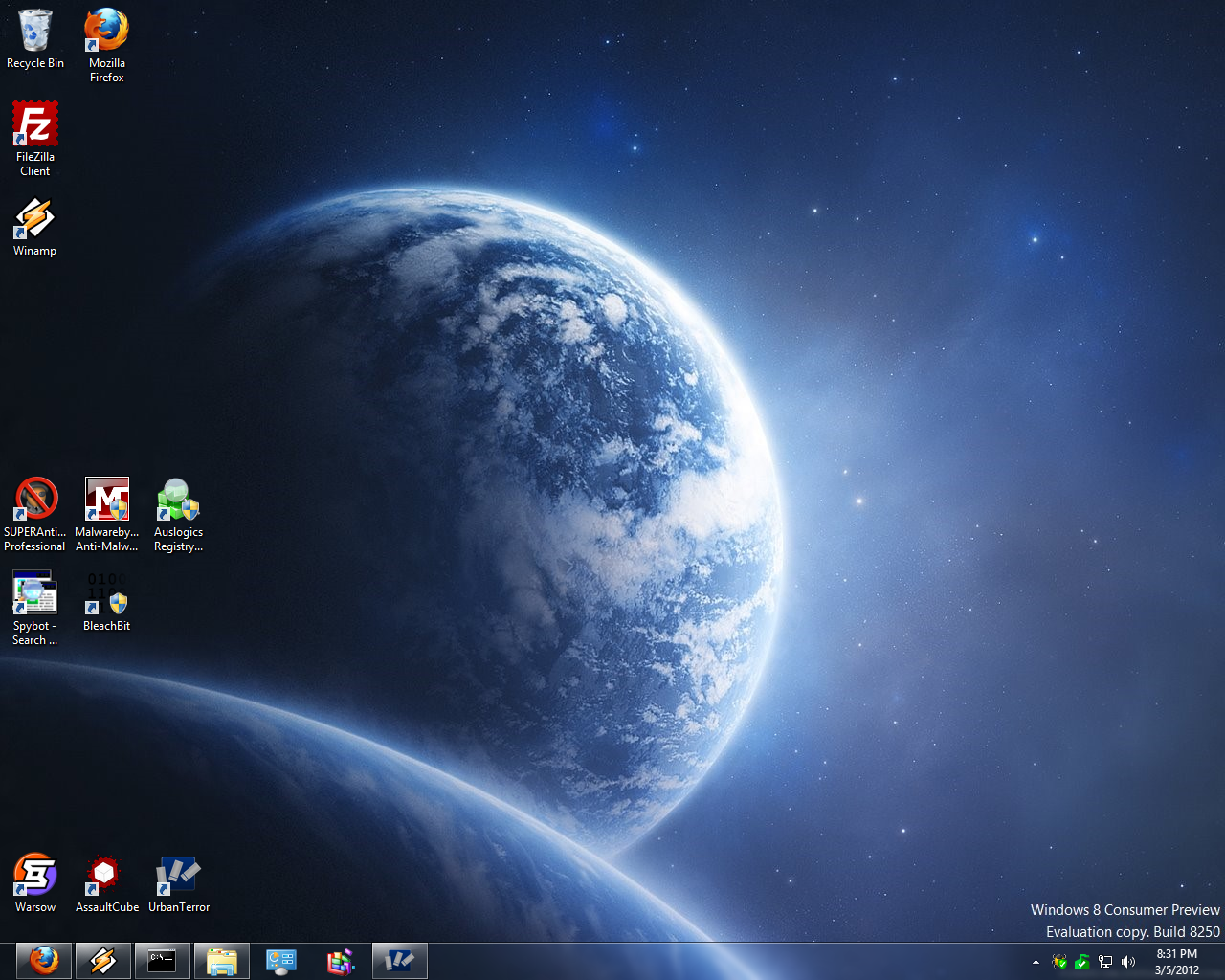This screenshot has height=980, width=1225.
Task: Click the Auslogics Registry desktop shortcut
Action: pos(178,501)
